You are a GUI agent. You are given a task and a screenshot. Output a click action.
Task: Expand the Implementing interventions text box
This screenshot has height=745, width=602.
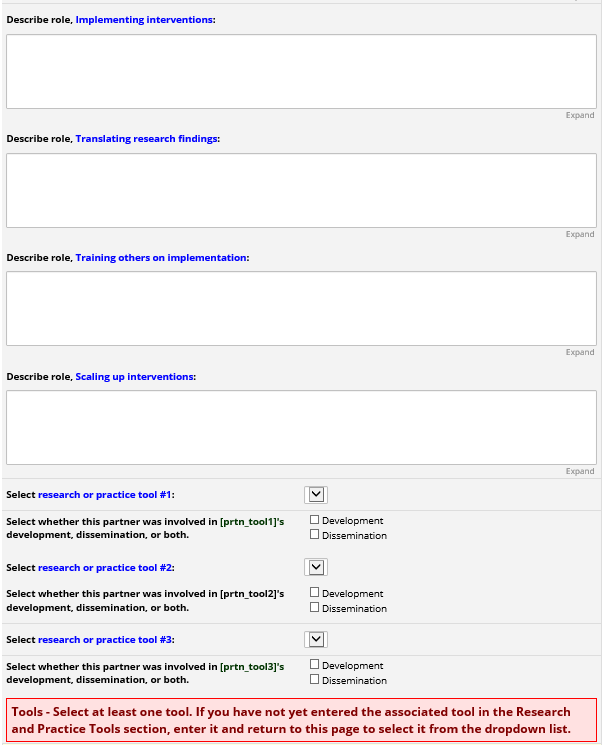(579, 115)
